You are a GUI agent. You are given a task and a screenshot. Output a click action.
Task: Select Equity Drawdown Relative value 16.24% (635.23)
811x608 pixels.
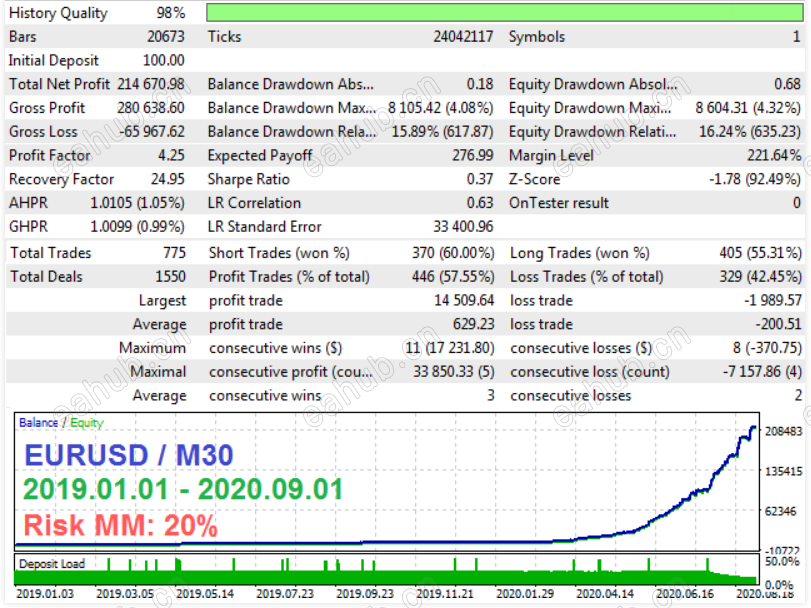coord(750,132)
